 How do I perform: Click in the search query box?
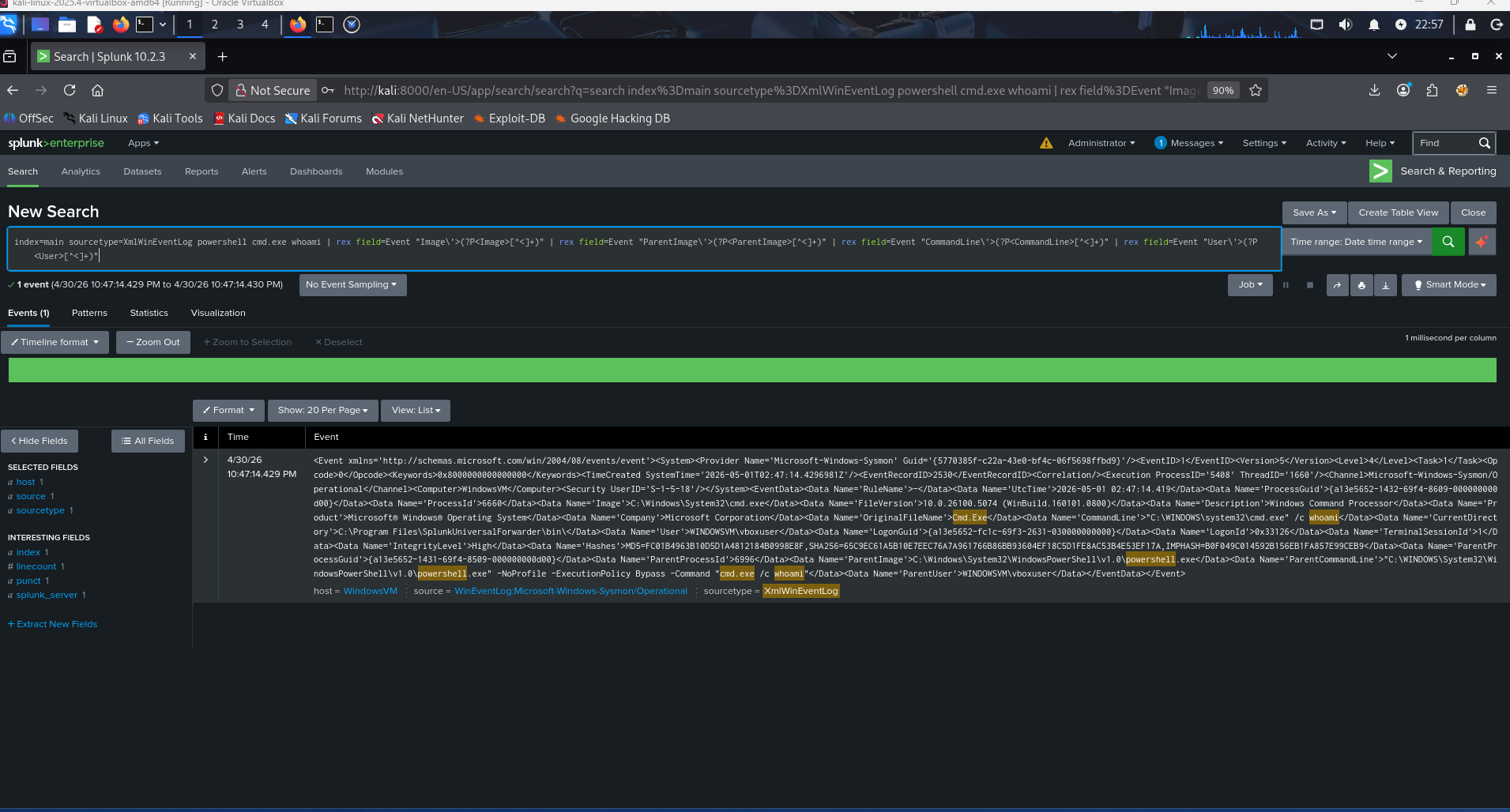[644, 249]
